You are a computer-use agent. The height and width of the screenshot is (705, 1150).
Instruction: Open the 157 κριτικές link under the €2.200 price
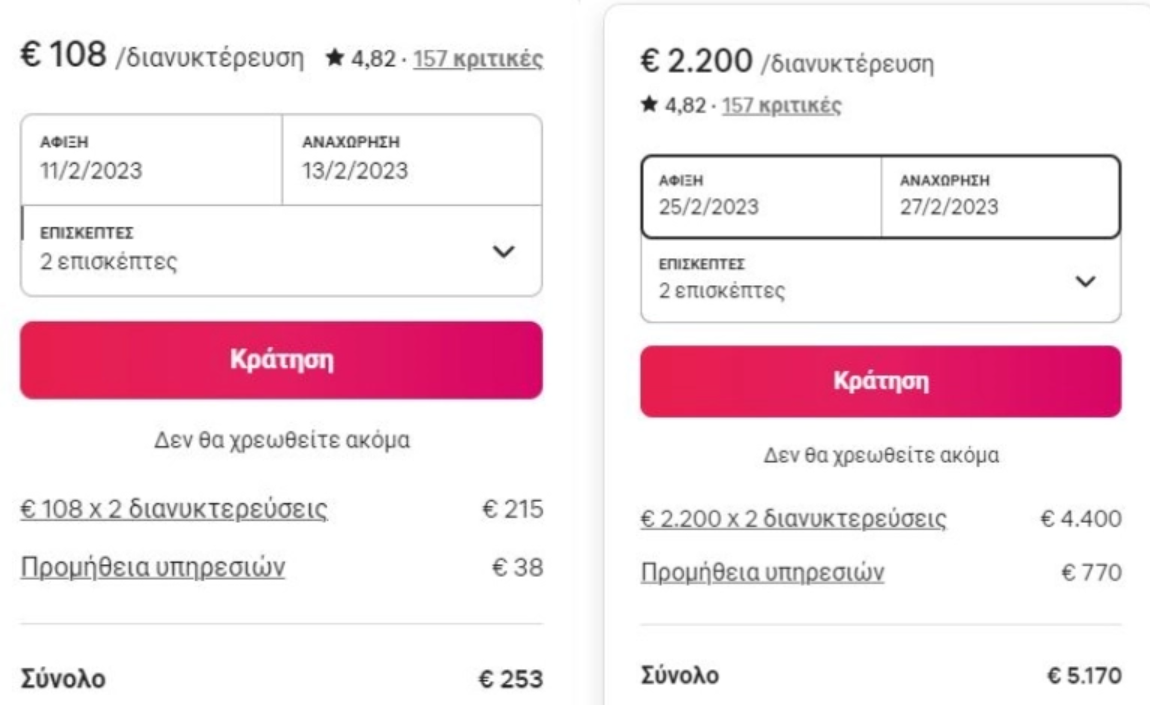(x=780, y=105)
